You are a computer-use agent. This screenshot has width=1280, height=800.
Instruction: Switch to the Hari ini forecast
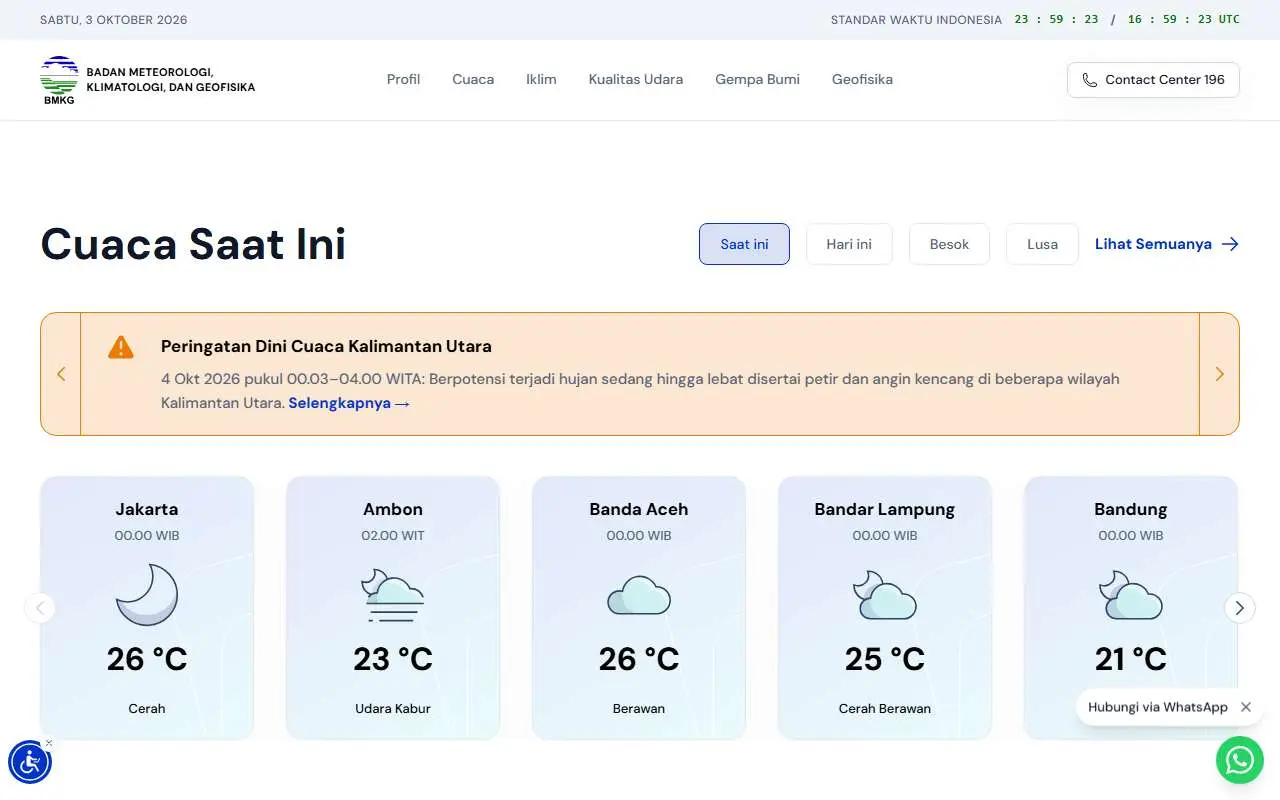coord(849,244)
